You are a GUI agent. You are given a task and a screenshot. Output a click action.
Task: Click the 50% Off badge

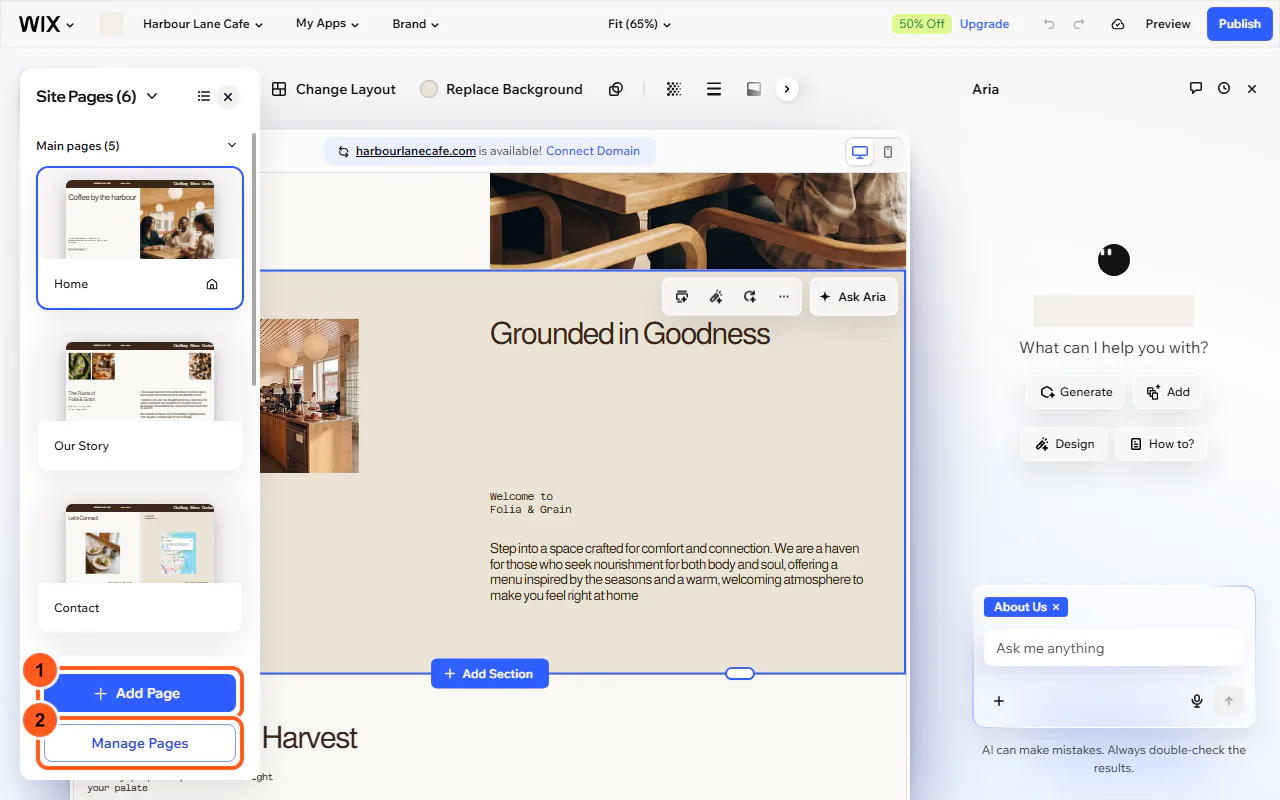click(921, 24)
